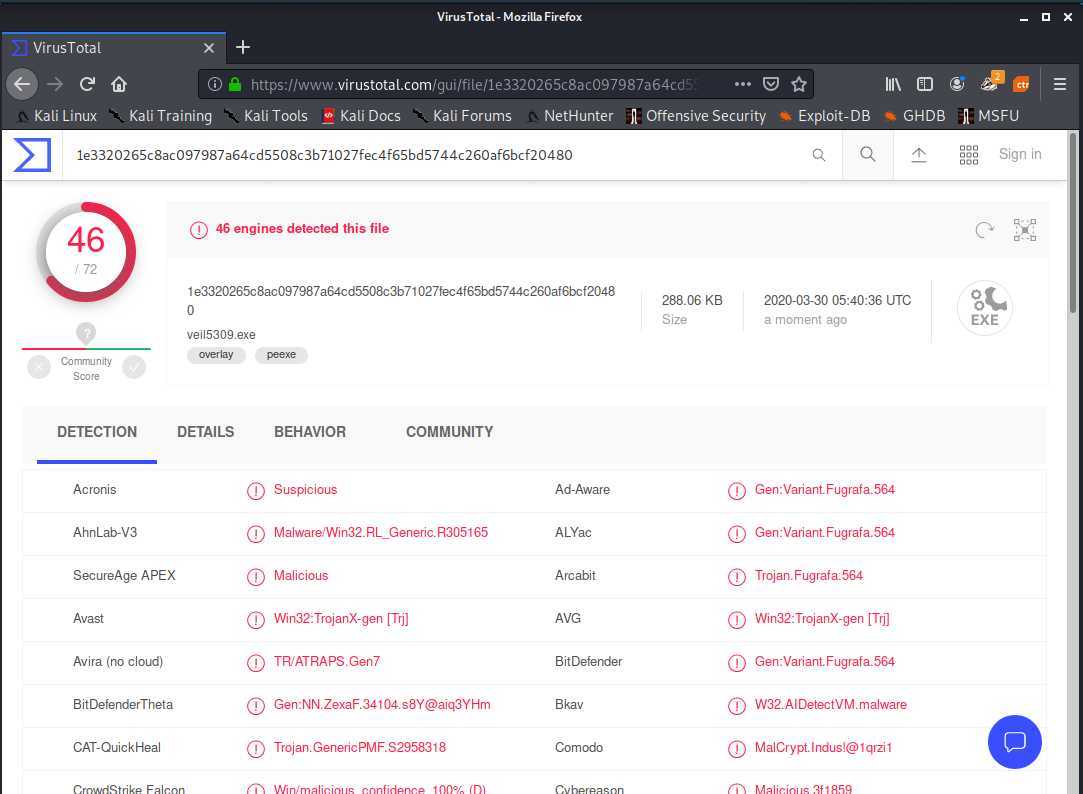
Task: Switch to the DETAILS tab
Action: point(205,432)
